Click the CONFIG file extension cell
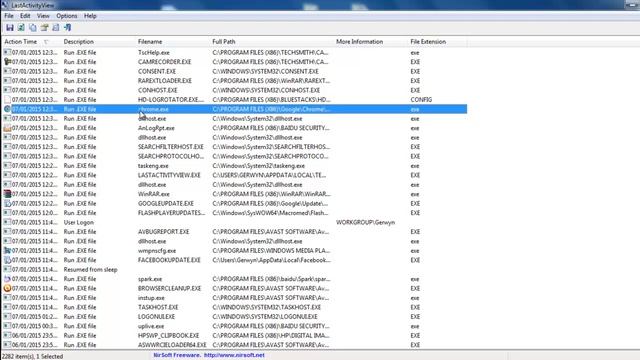640x360 pixels. click(421, 100)
